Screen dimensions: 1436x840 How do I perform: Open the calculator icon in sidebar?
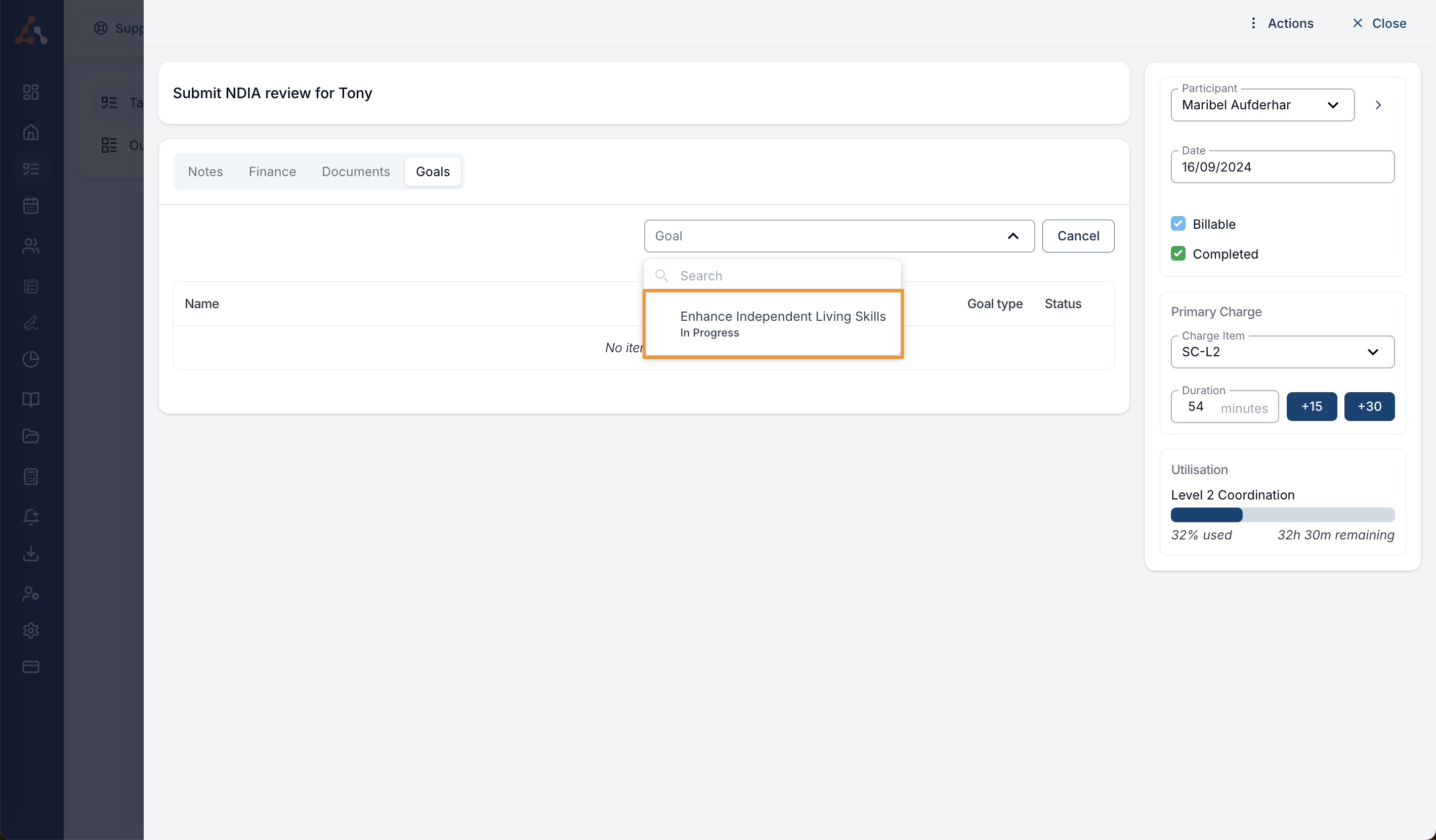(x=31, y=476)
